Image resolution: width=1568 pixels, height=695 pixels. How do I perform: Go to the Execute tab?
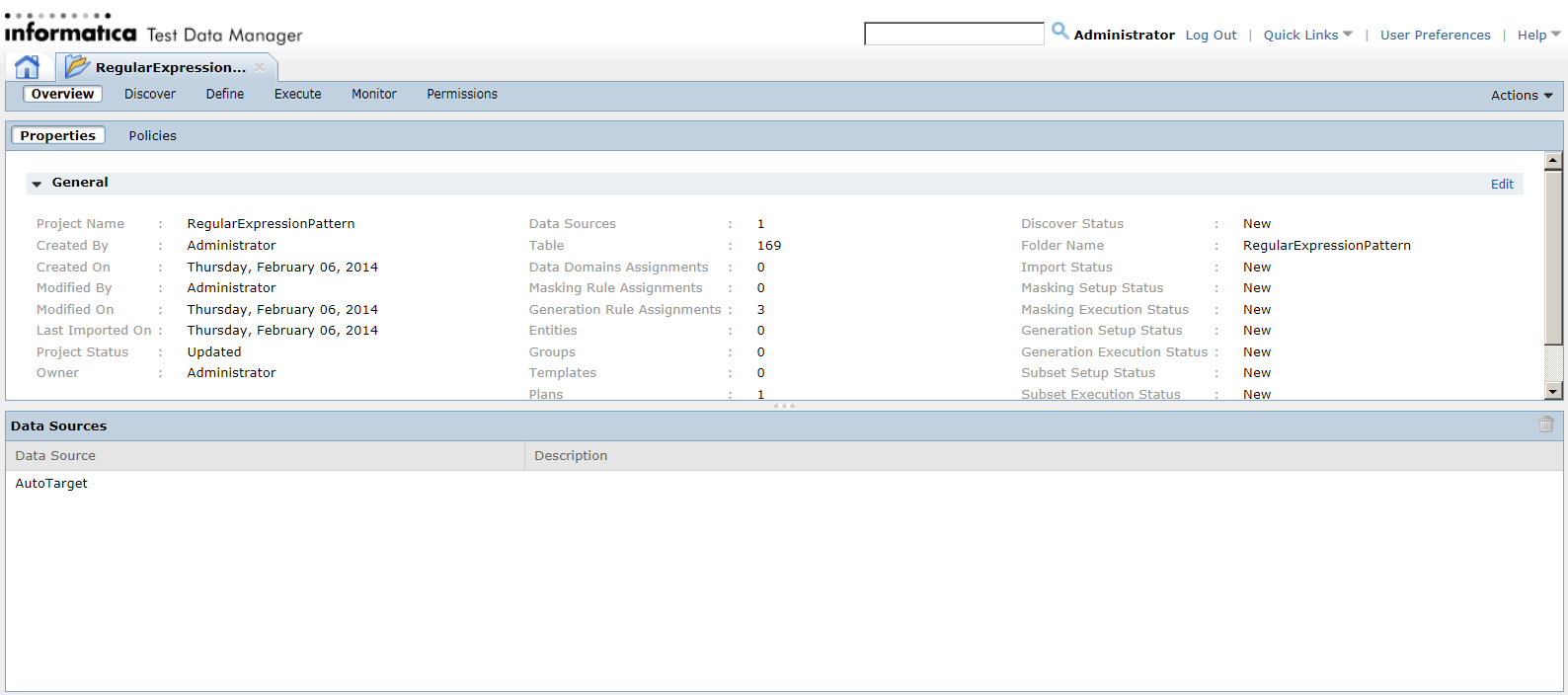tap(298, 94)
